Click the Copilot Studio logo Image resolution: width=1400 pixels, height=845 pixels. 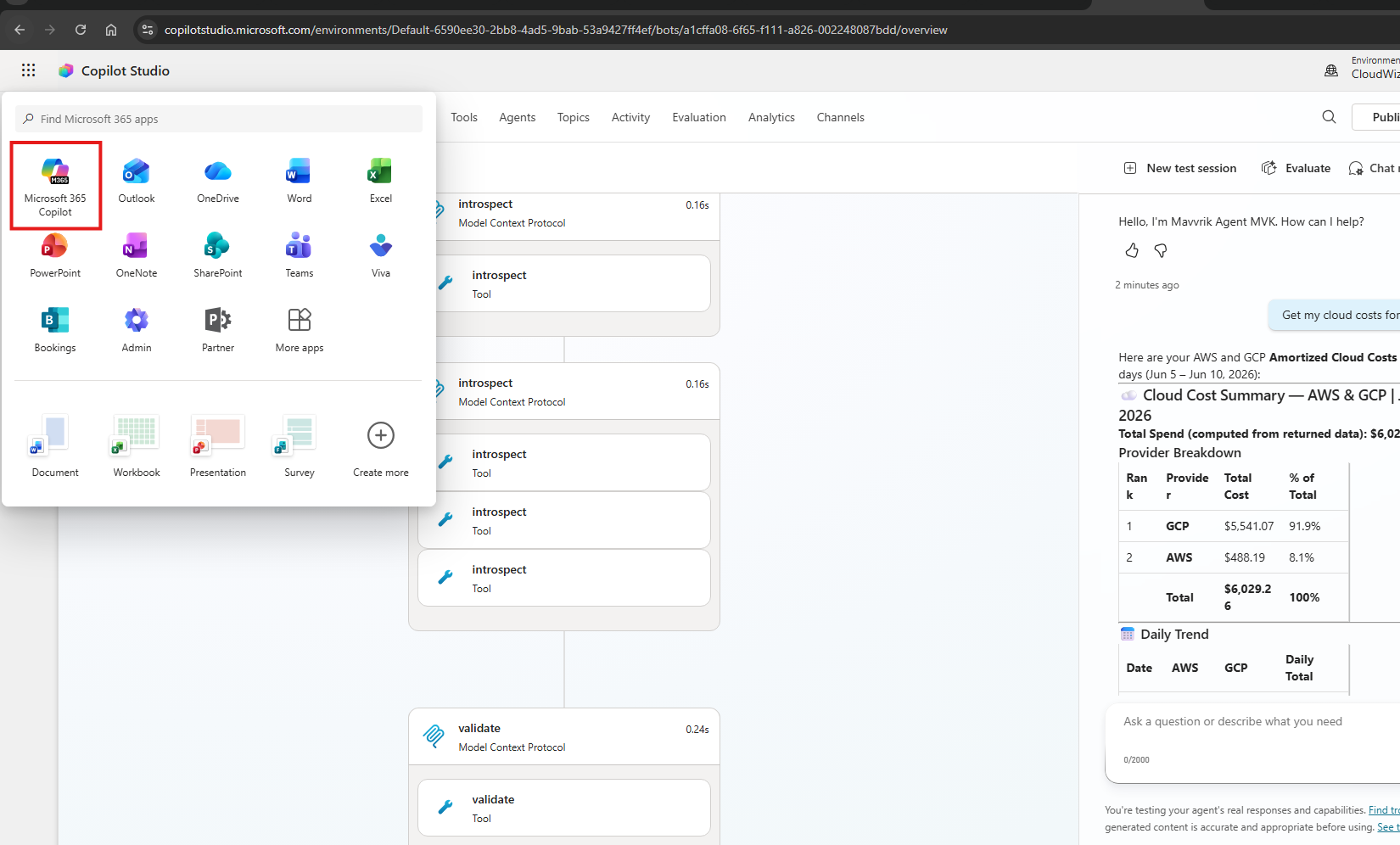(x=65, y=70)
